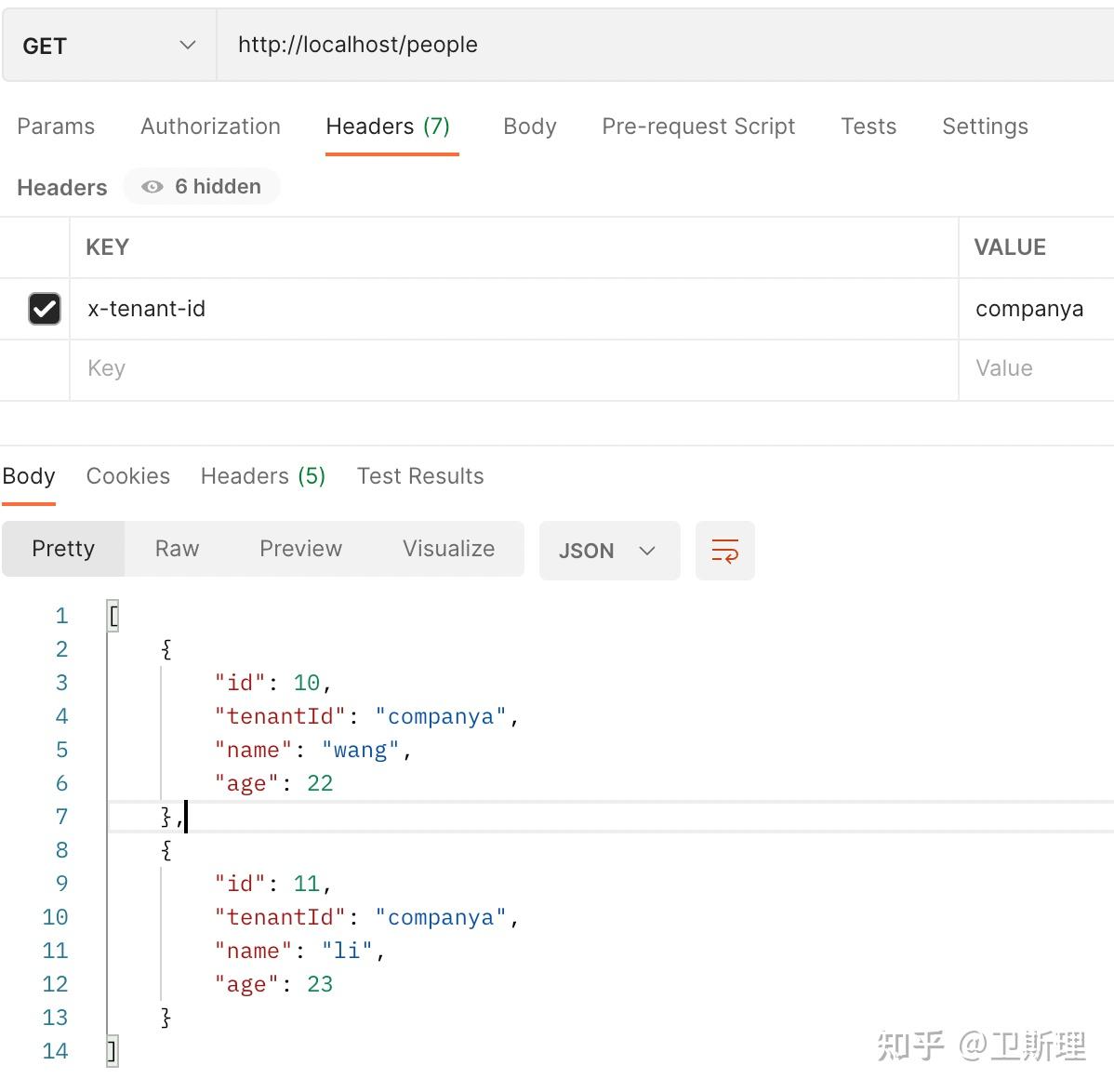Click the "id": 11 line
The image size is (1114, 1092).
point(272,885)
